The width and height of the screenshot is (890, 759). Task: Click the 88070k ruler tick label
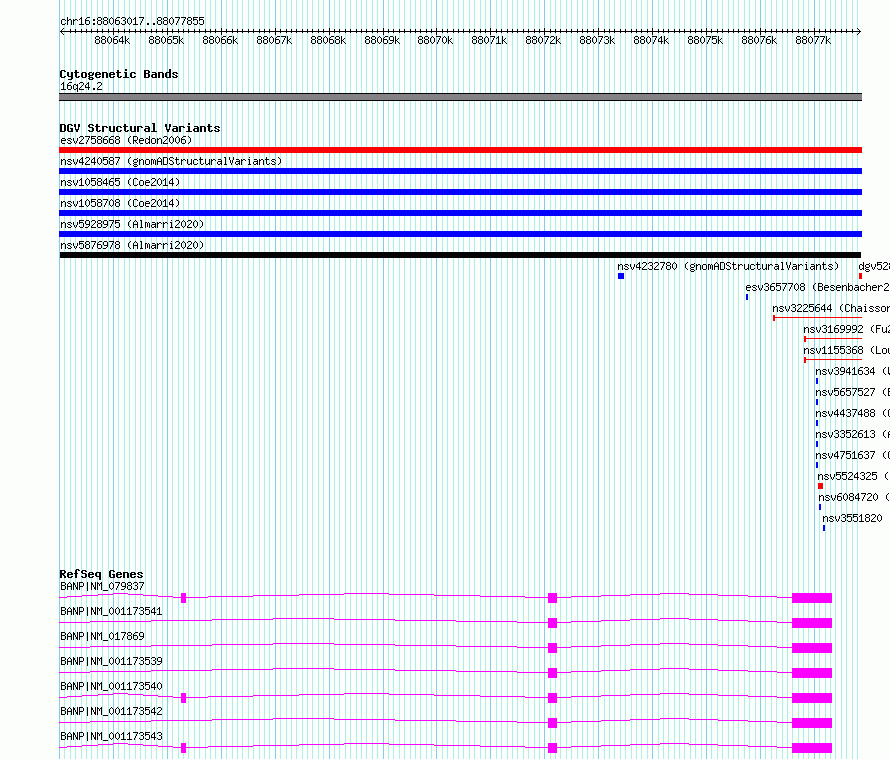435,40
